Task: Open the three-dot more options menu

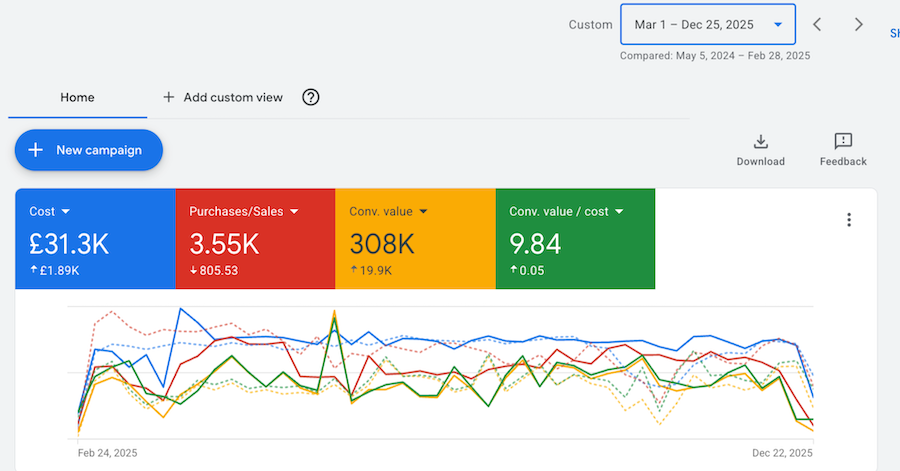Action: coord(849,220)
